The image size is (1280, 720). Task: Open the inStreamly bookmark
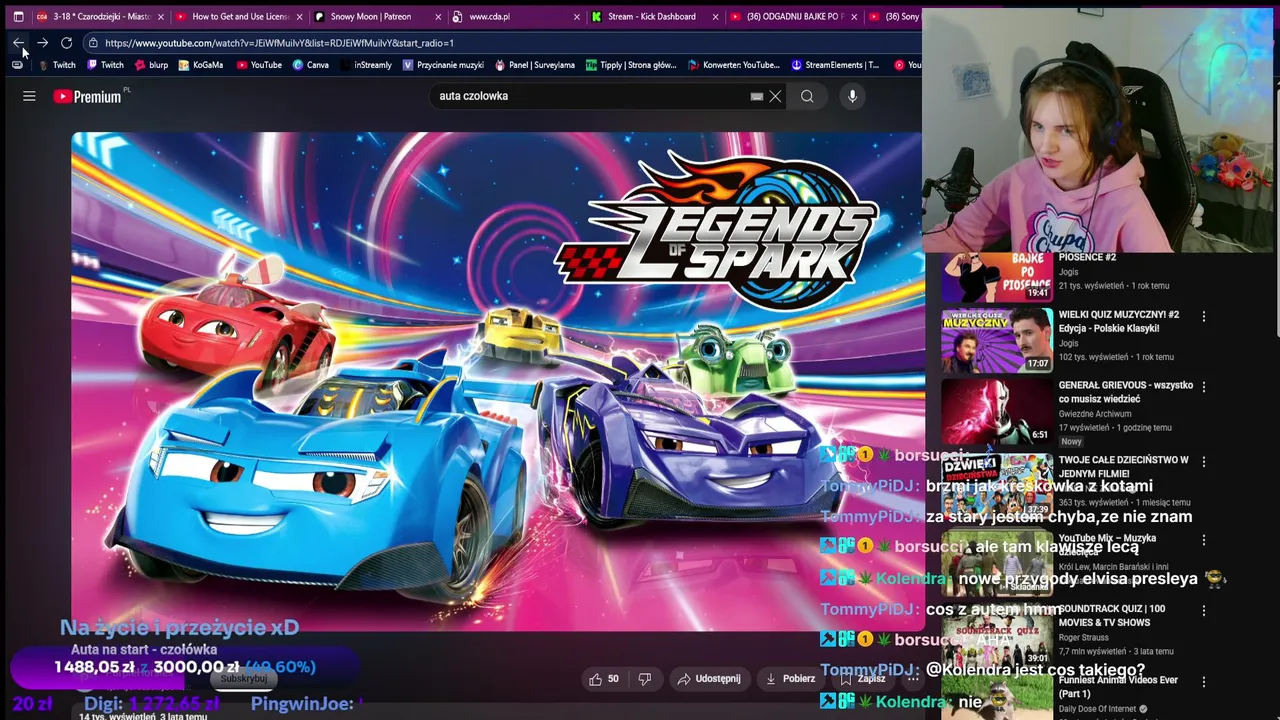coord(365,65)
